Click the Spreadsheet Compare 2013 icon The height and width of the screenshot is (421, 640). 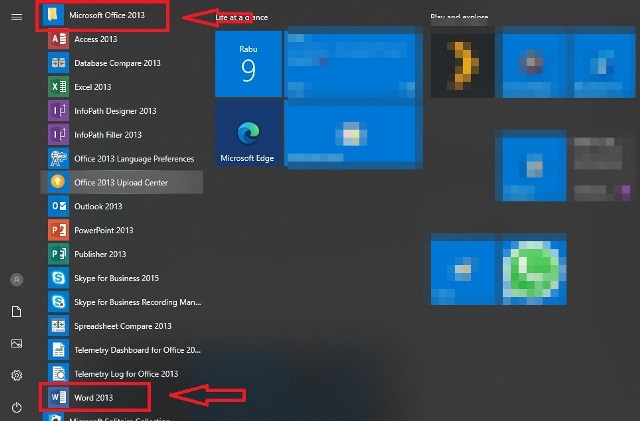[58, 326]
